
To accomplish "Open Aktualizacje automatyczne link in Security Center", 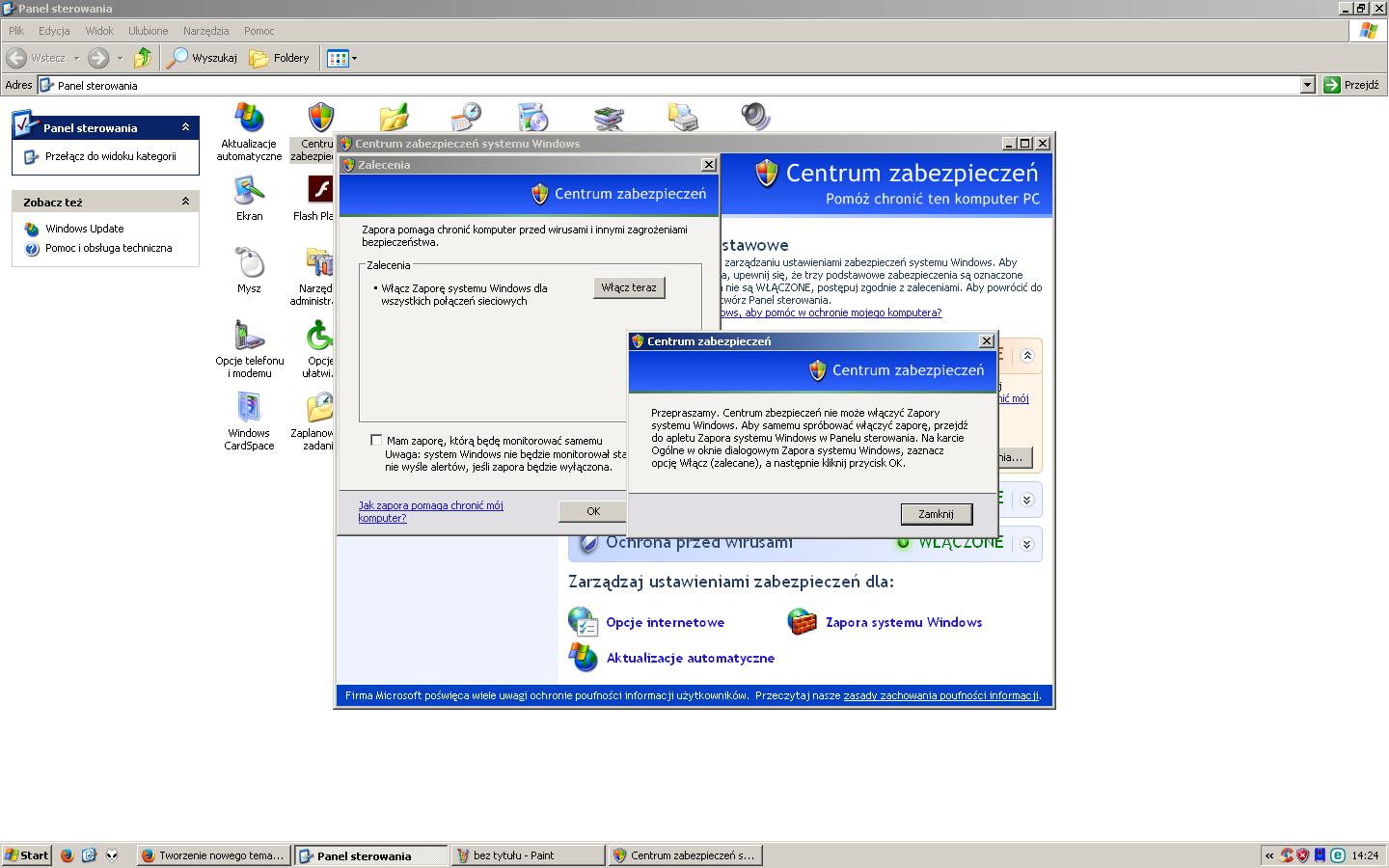I will click(691, 658).
